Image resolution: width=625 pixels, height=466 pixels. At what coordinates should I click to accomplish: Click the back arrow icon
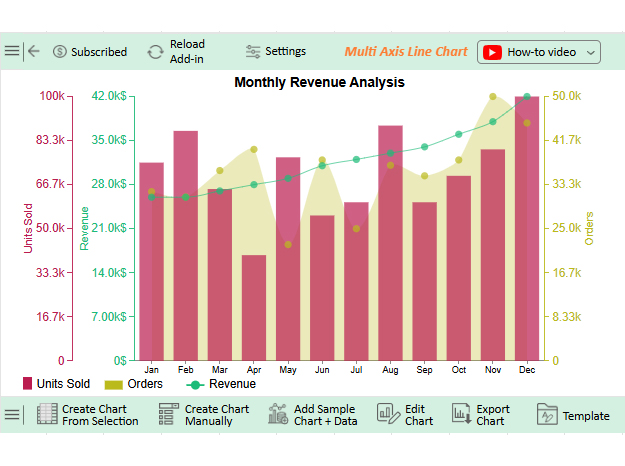coord(34,51)
